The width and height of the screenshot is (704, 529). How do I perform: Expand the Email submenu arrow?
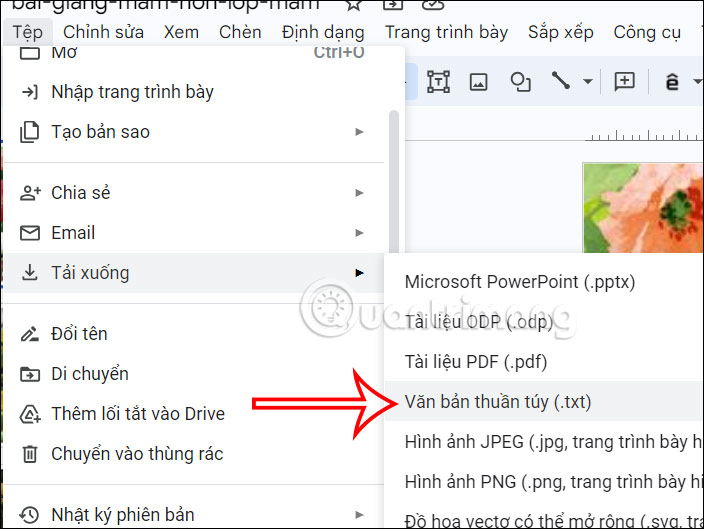[359, 233]
